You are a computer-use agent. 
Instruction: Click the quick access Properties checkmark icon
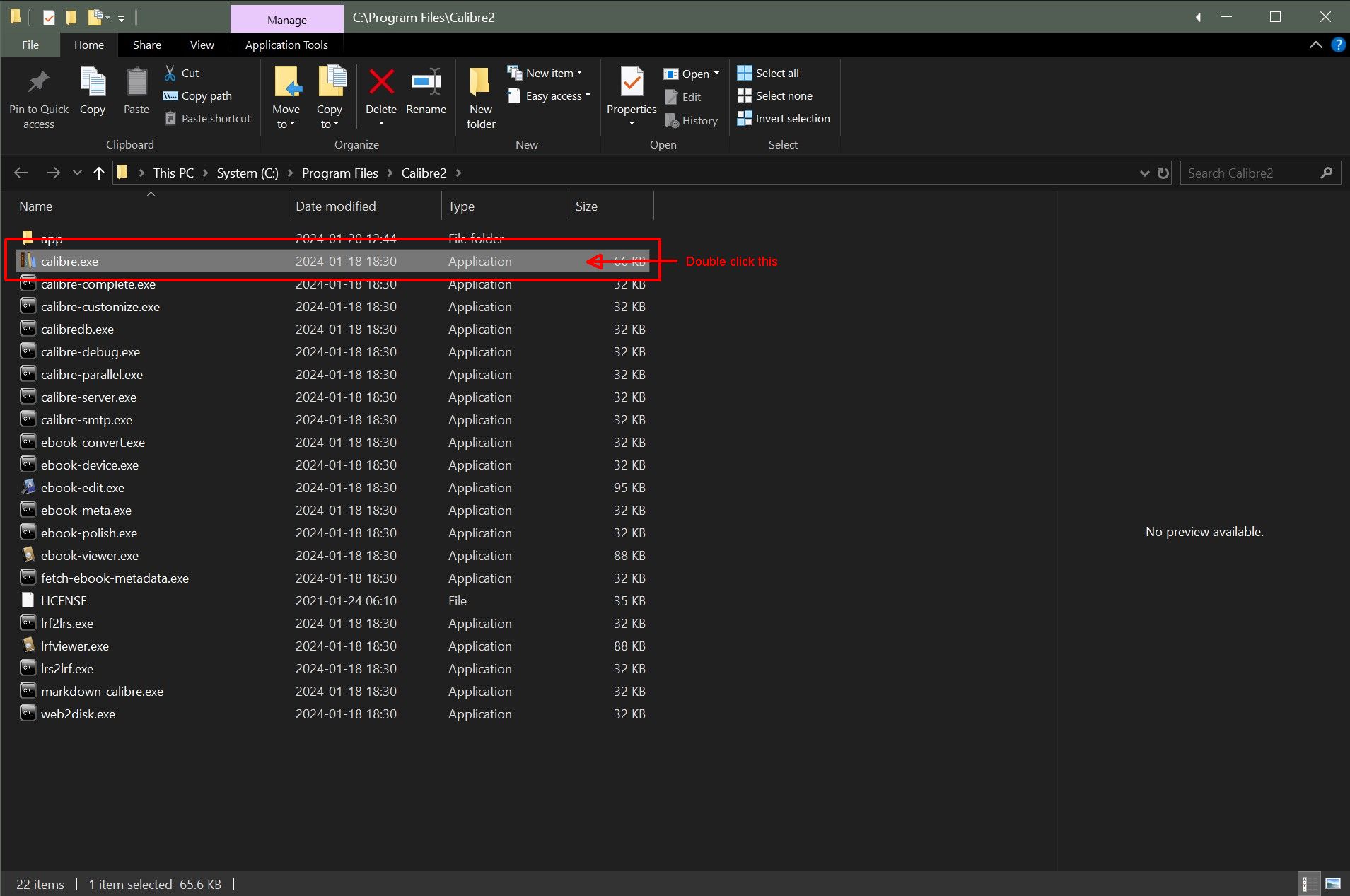pos(49,17)
